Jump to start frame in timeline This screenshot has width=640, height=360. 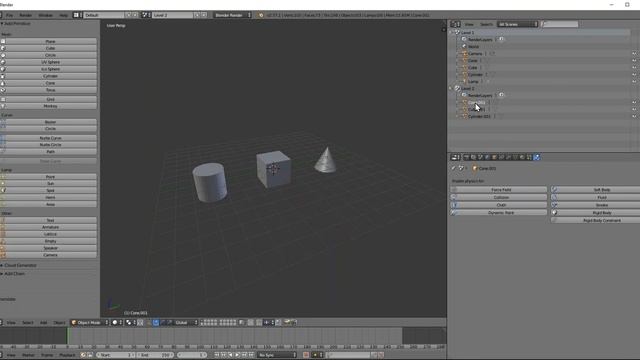pos(216,355)
